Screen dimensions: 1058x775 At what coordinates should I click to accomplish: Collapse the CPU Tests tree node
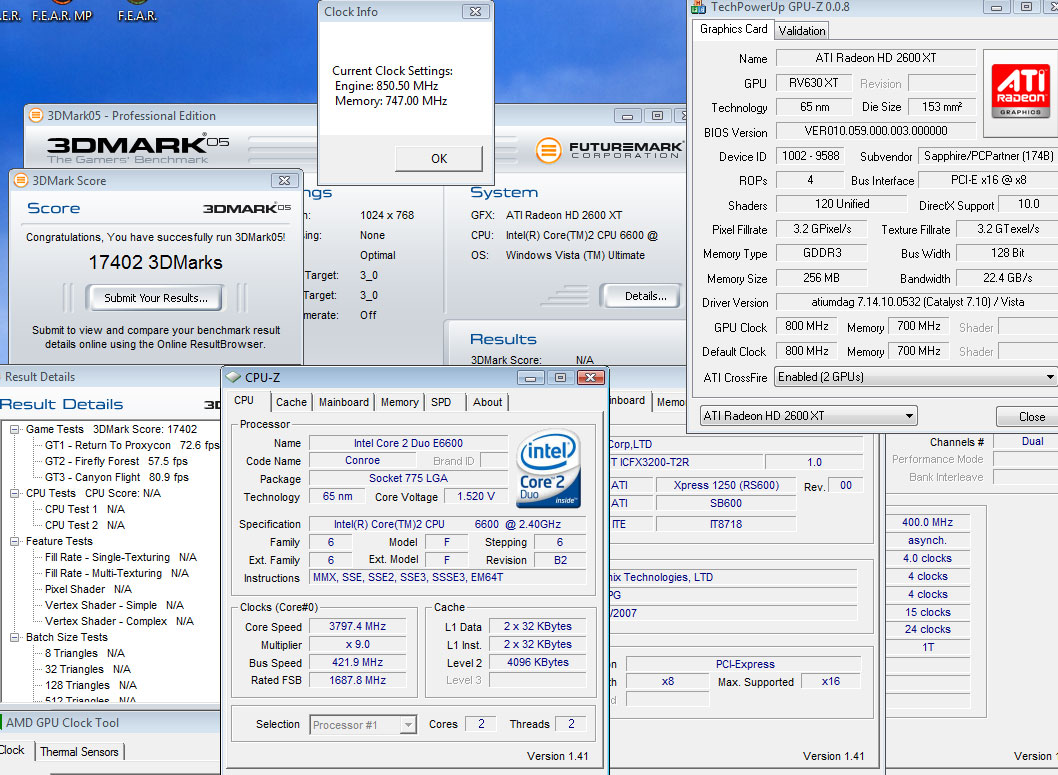14,493
